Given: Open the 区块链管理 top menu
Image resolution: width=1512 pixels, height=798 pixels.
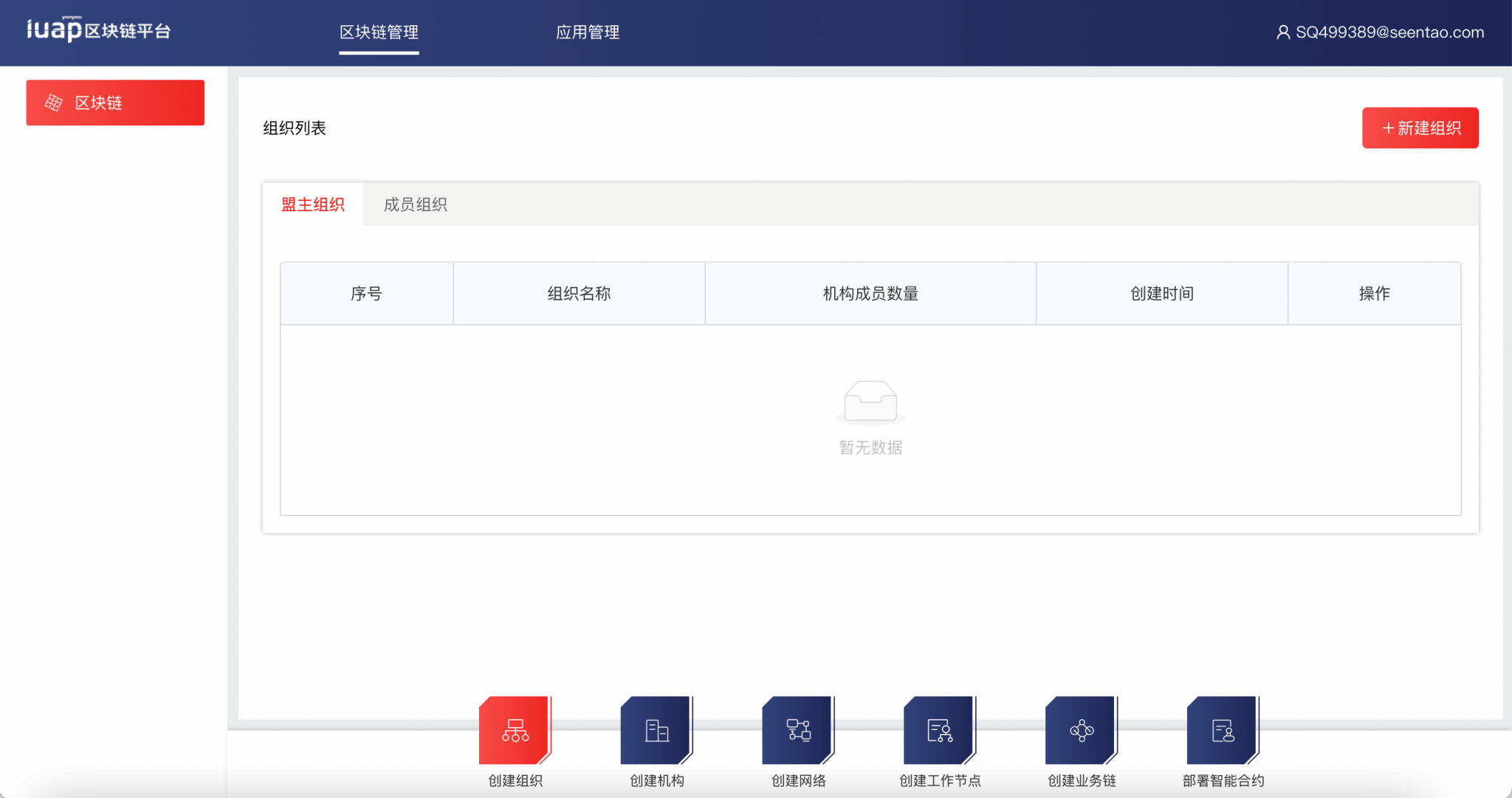Looking at the screenshot, I should click(379, 32).
